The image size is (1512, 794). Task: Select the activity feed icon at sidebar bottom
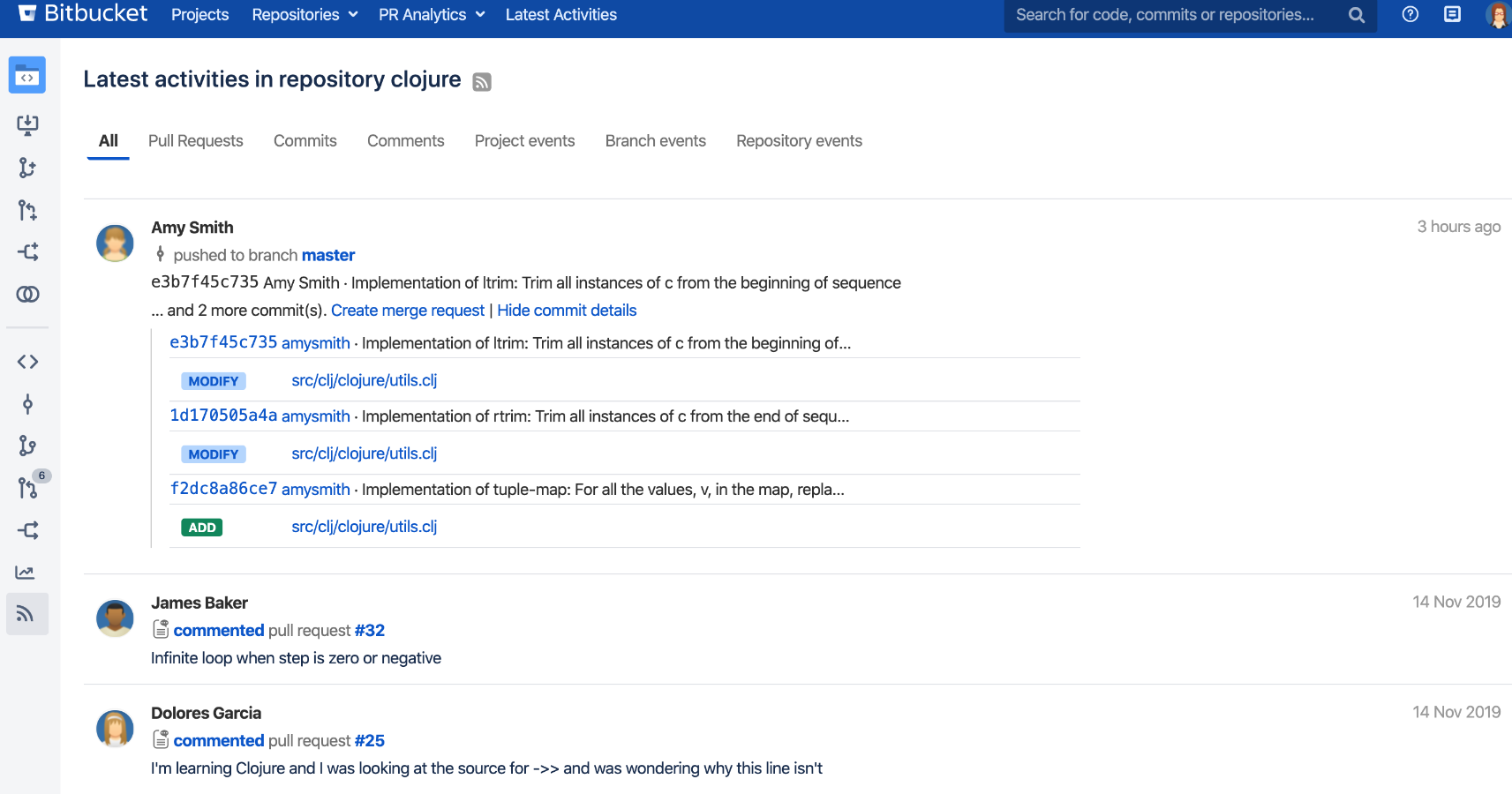[26, 613]
